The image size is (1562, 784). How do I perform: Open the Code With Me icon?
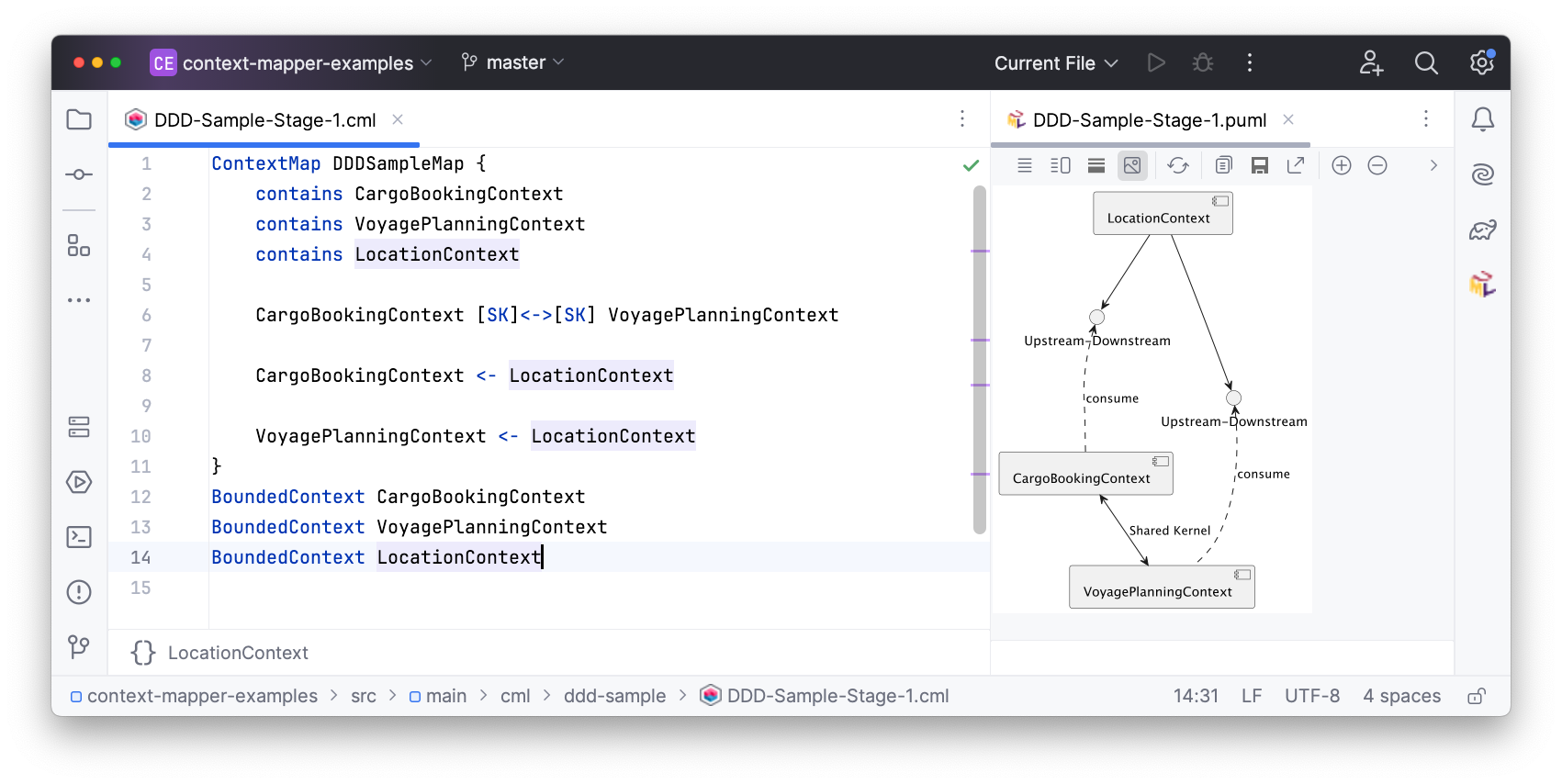click(1371, 62)
